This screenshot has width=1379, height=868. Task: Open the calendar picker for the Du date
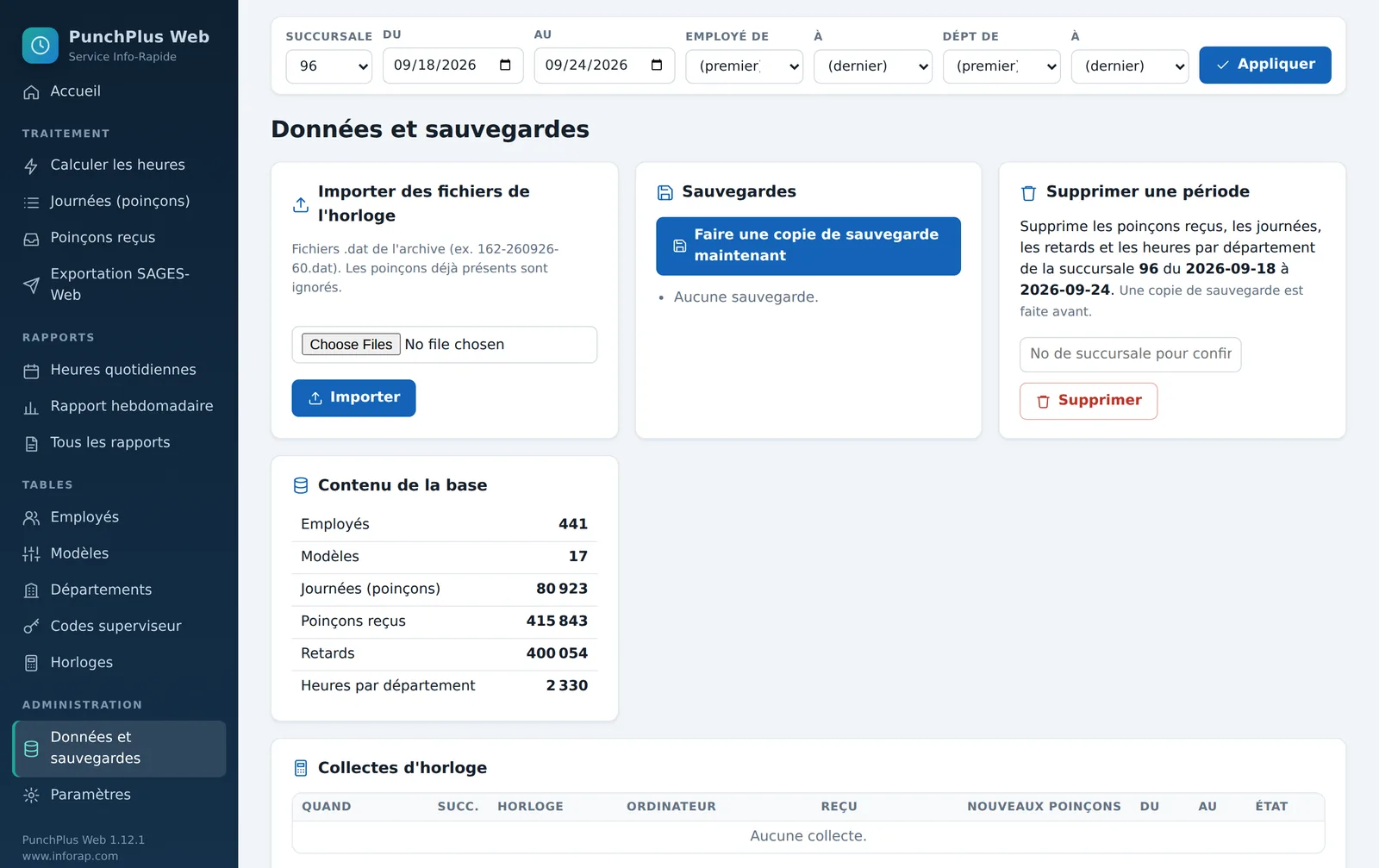(x=505, y=66)
